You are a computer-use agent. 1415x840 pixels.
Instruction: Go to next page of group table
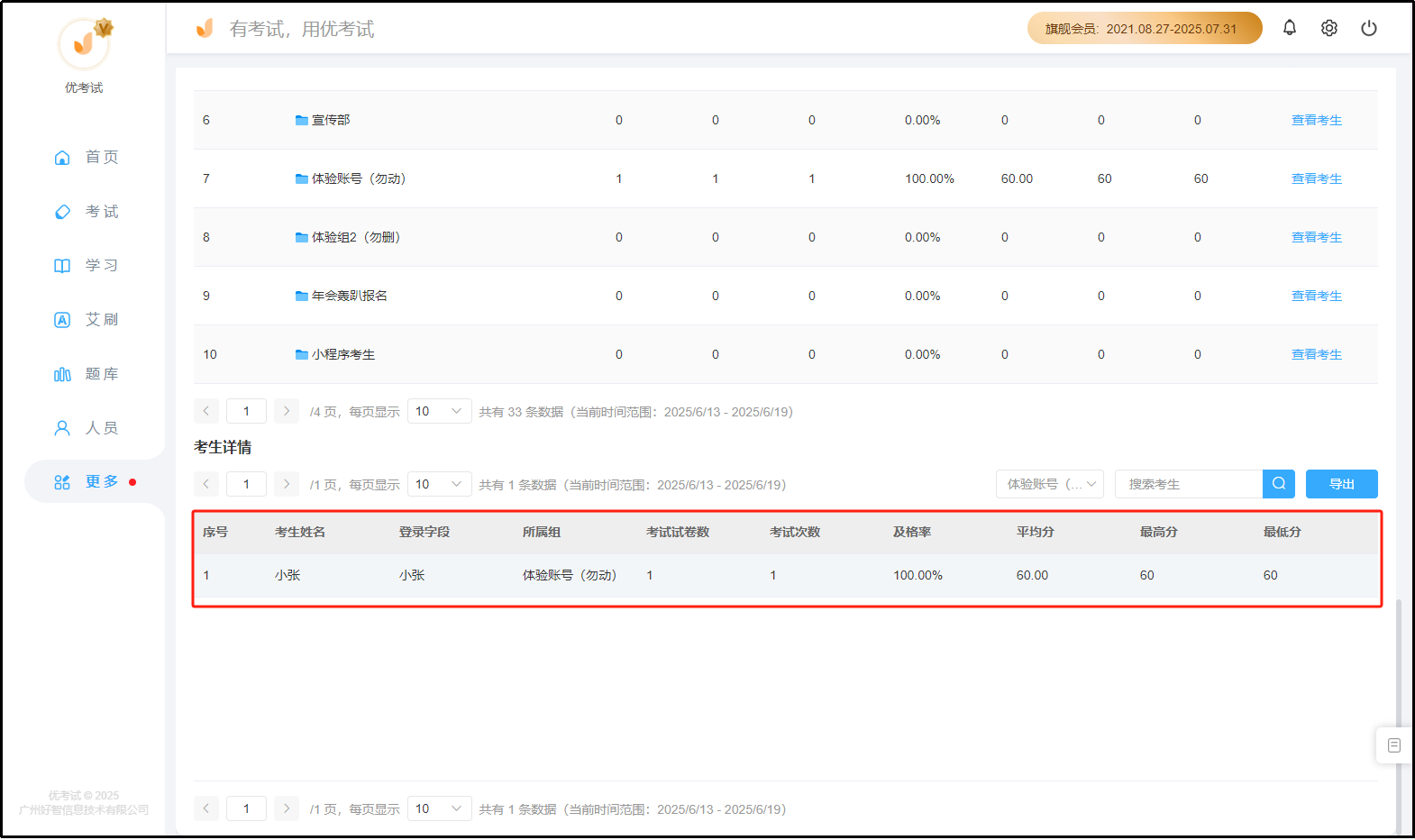click(287, 411)
